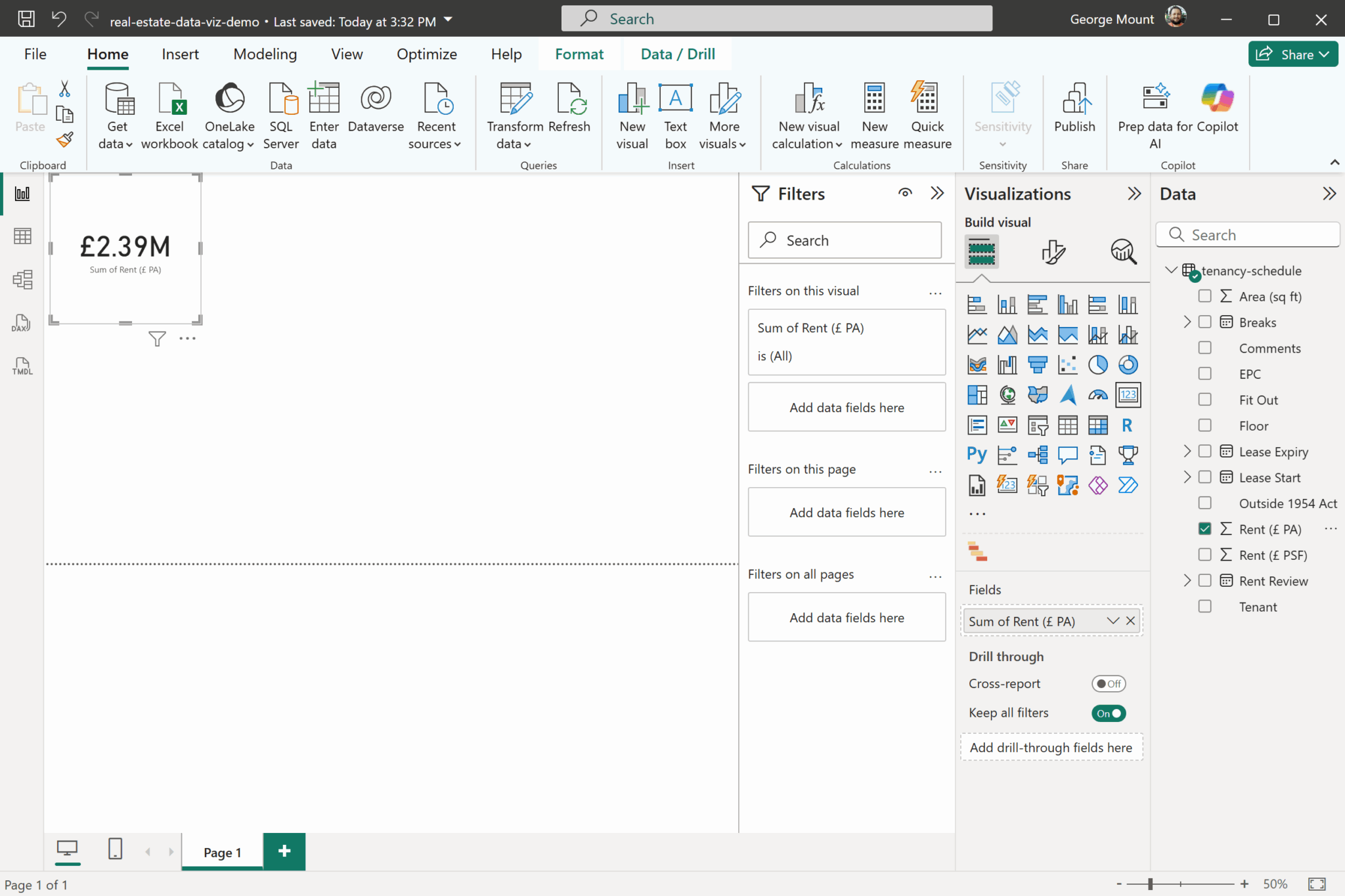Expand the Lease Expiry date hierarchy
The width and height of the screenshot is (1345, 896).
pyautogui.click(x=1187, y=451)
